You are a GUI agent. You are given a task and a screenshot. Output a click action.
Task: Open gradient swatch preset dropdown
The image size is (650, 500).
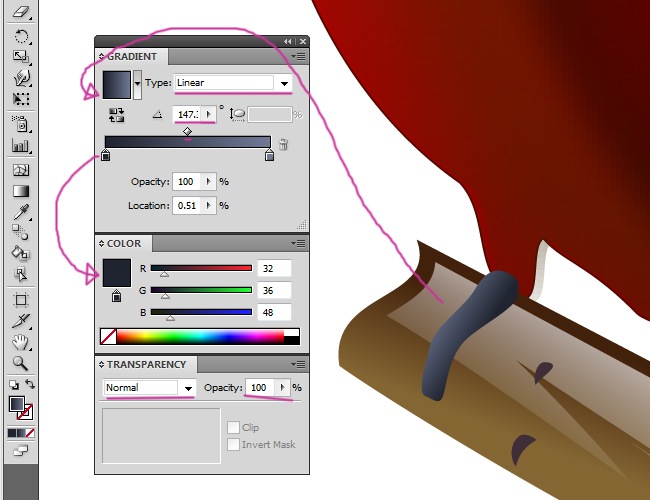(137, 85)
